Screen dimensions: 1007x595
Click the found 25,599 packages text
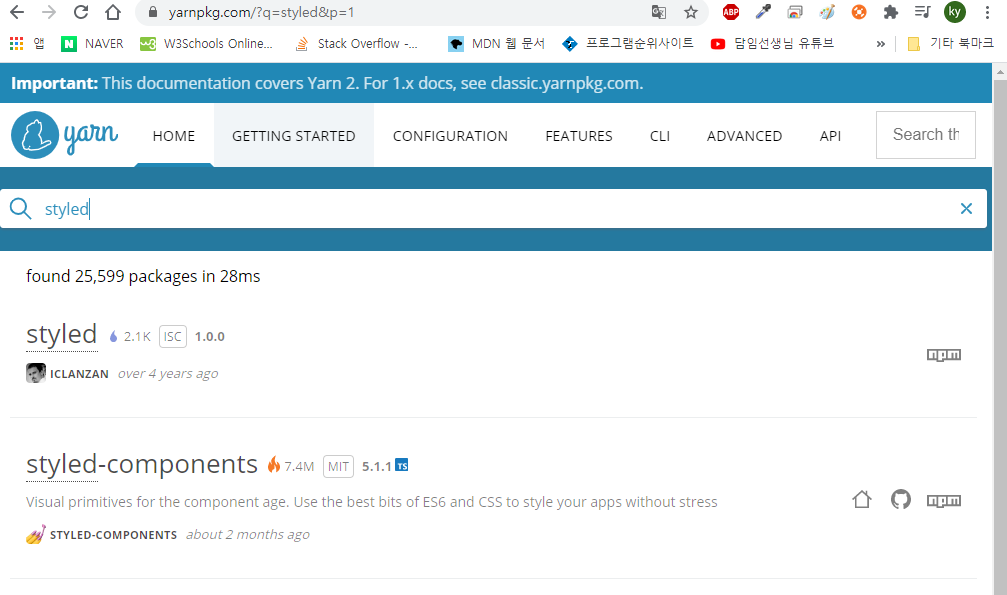143,276
